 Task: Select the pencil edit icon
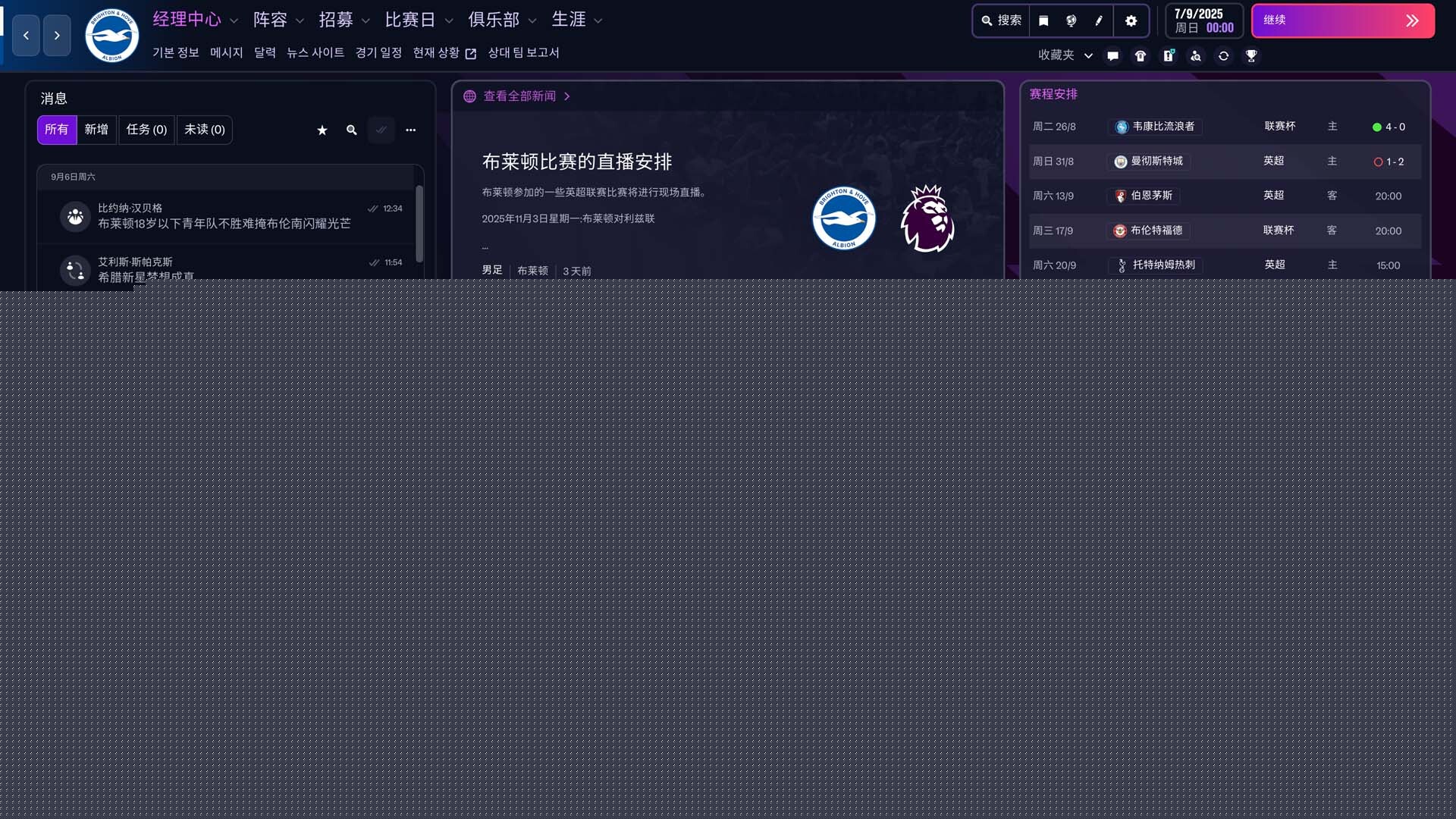click(1098, 20)
